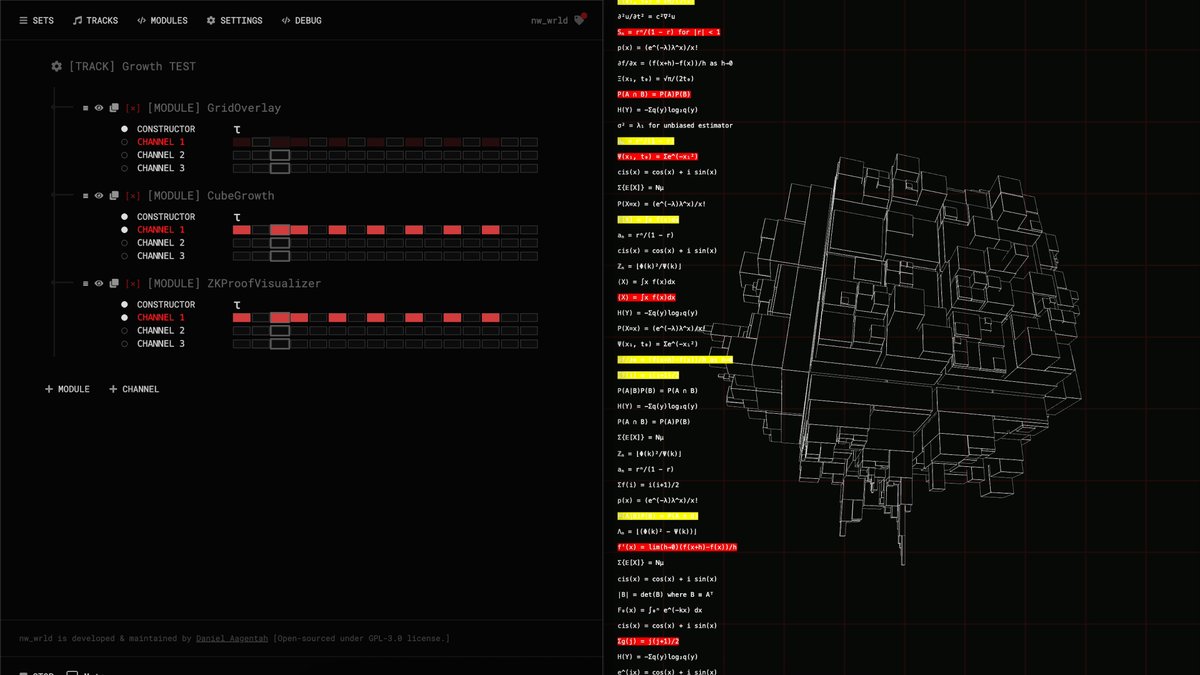Open the DEBUG menu
This screenshot has height=675, width=1200.
click(x=301, y=20)
